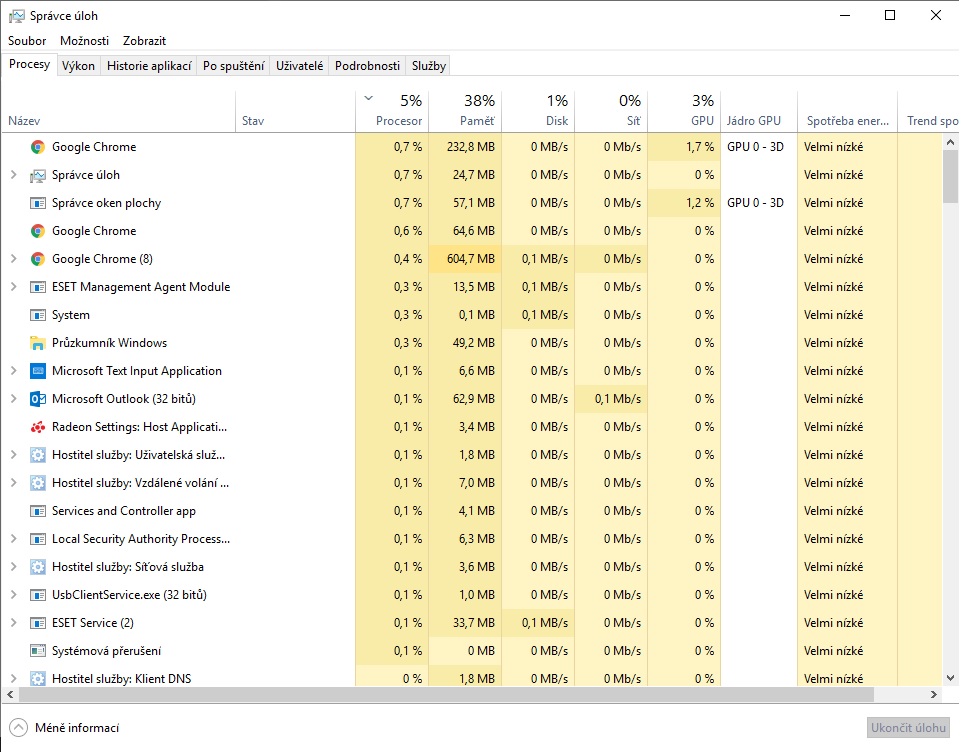Open the Možnosti menu

[85, 41]
